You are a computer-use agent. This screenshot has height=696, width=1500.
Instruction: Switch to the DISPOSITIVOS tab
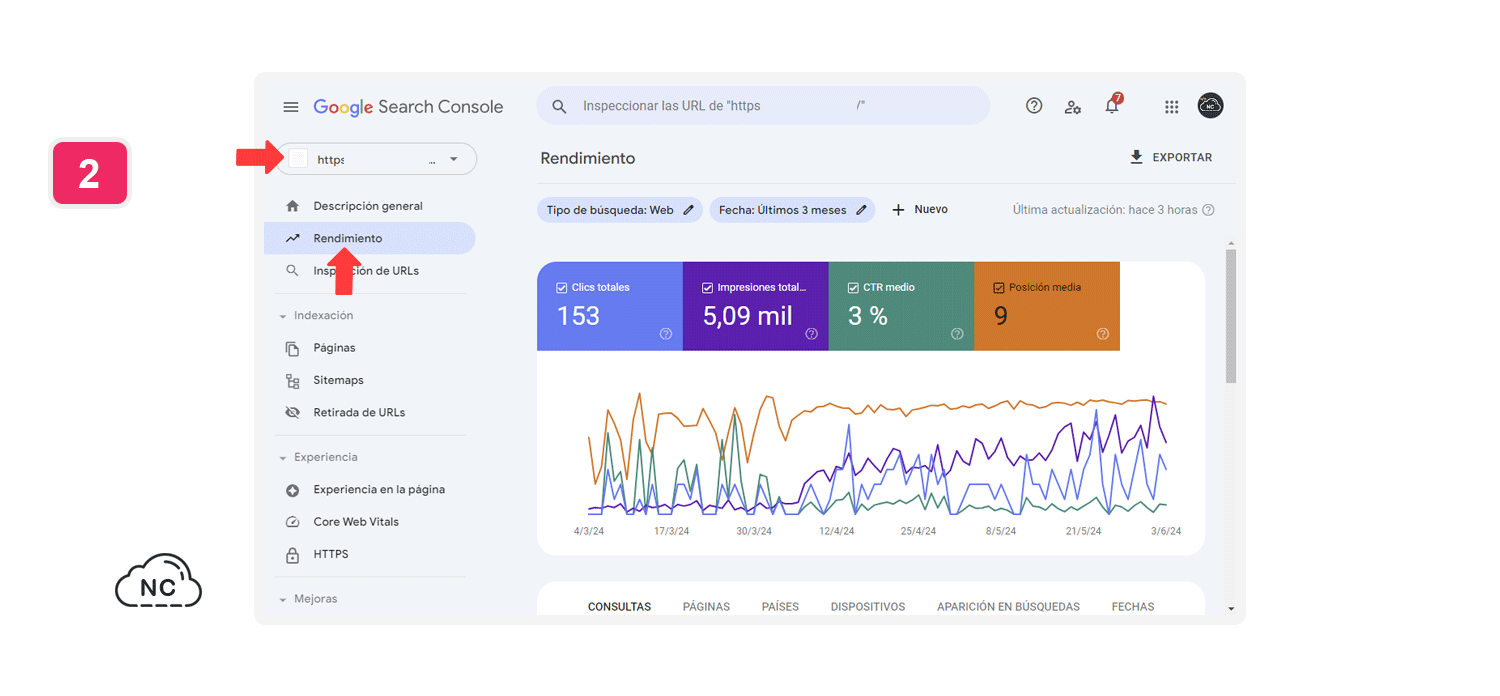[x=868, y=607]
